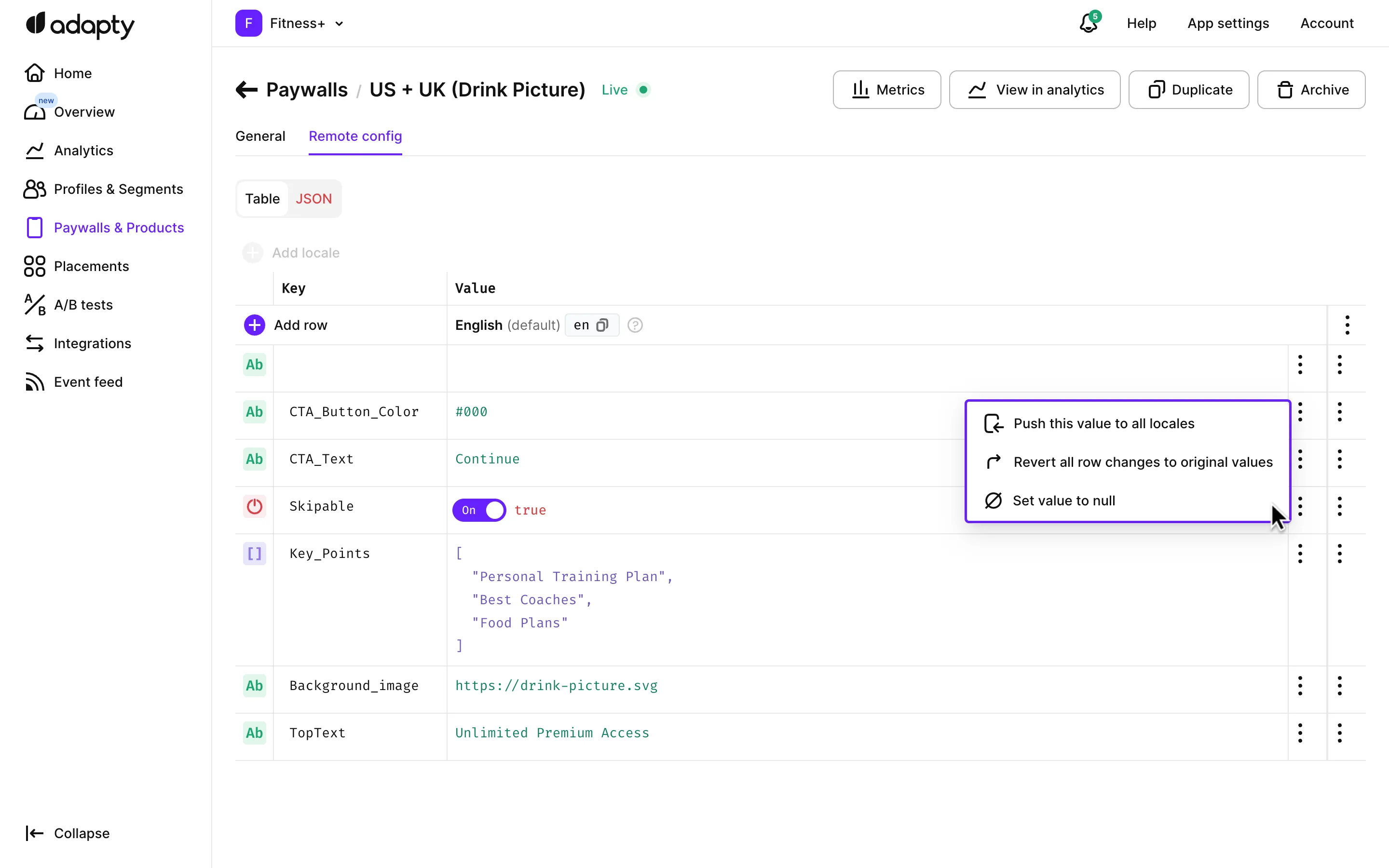Open TopText row three-dot menu
Screen dimensions: 1389x868
pos(1340,732)
